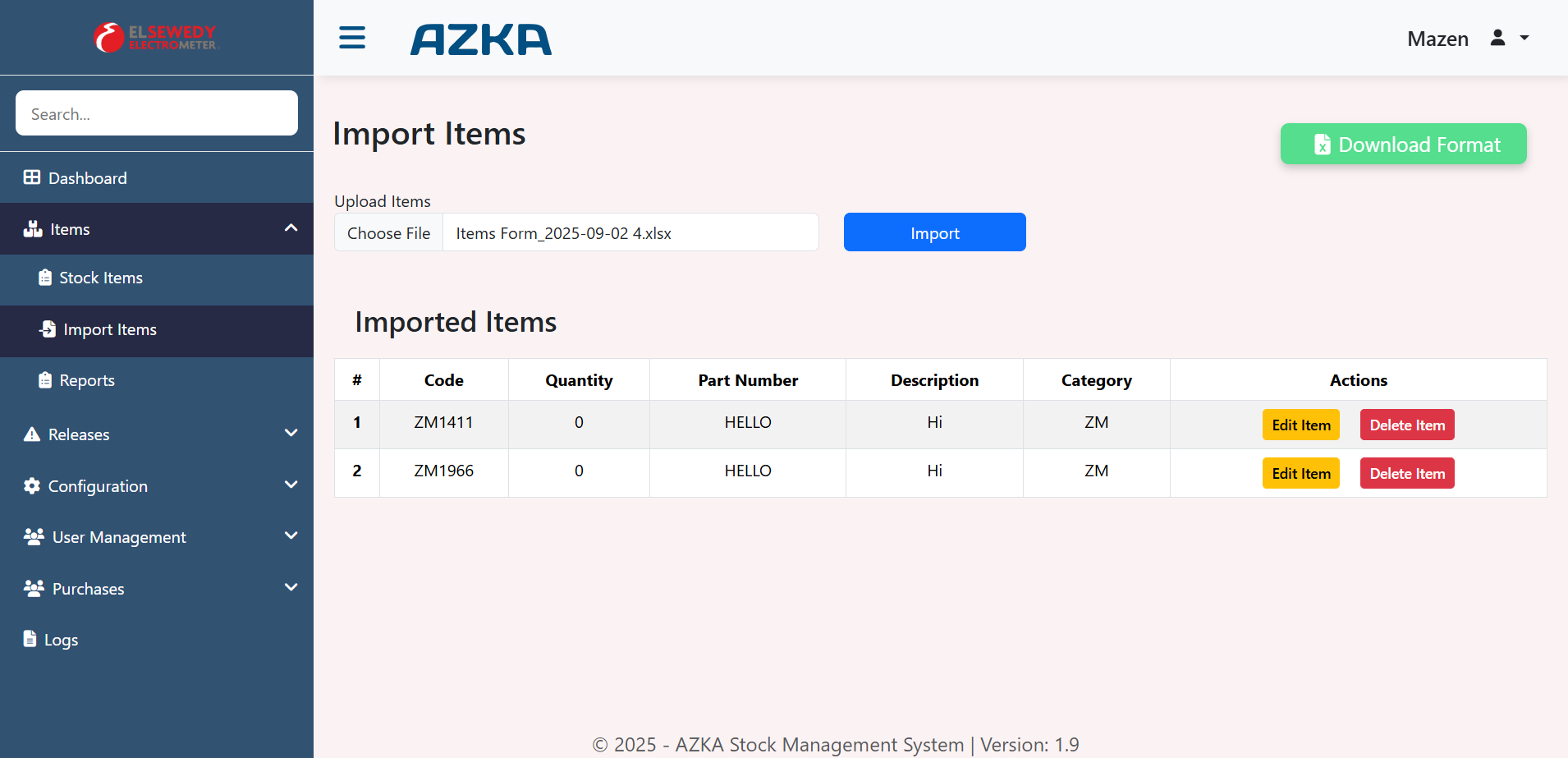The image size is (1568, 758).
Task: Open Import Items in the sidebar
Action: pos(109,330)
